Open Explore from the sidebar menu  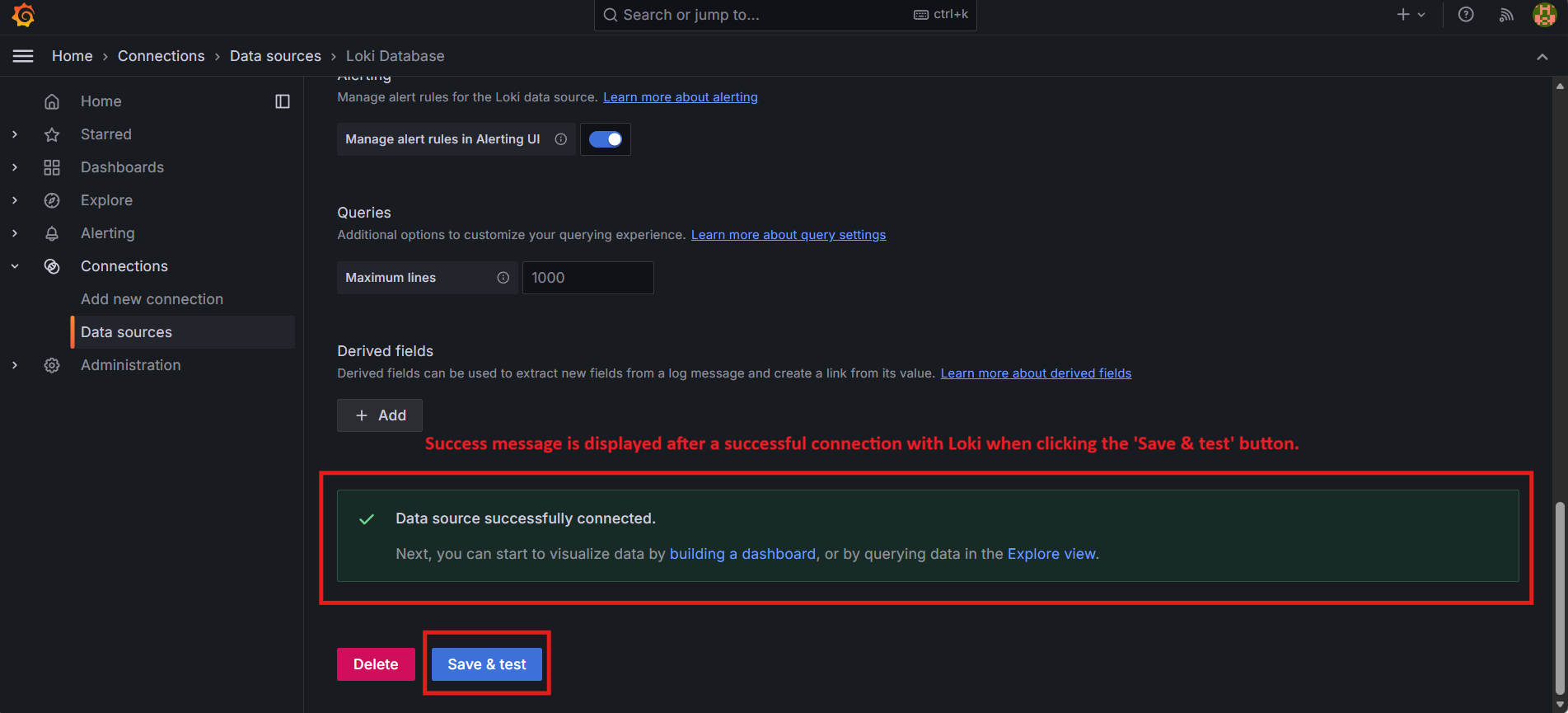pyautogui.click(x=106, y=200)
